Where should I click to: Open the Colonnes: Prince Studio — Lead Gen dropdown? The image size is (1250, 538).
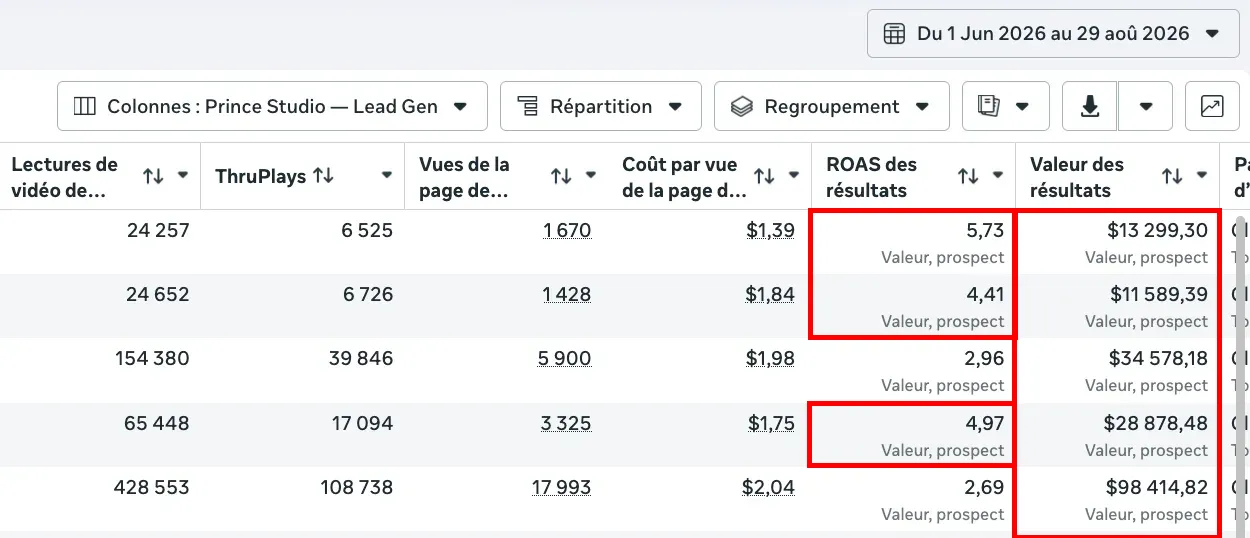click(272, 106)
